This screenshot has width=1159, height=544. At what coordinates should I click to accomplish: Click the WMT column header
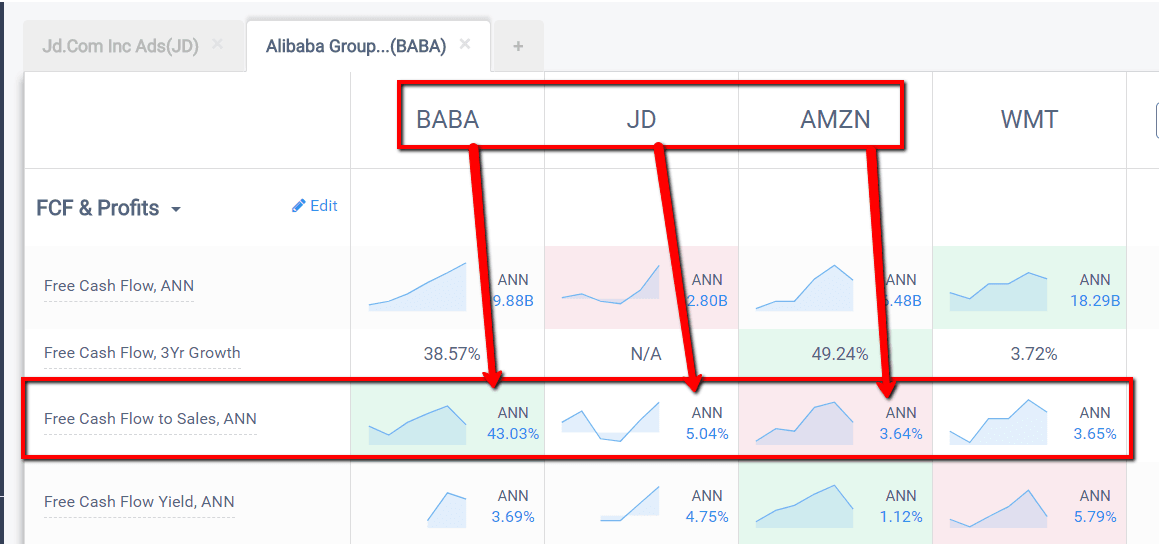coord(1029,120)
